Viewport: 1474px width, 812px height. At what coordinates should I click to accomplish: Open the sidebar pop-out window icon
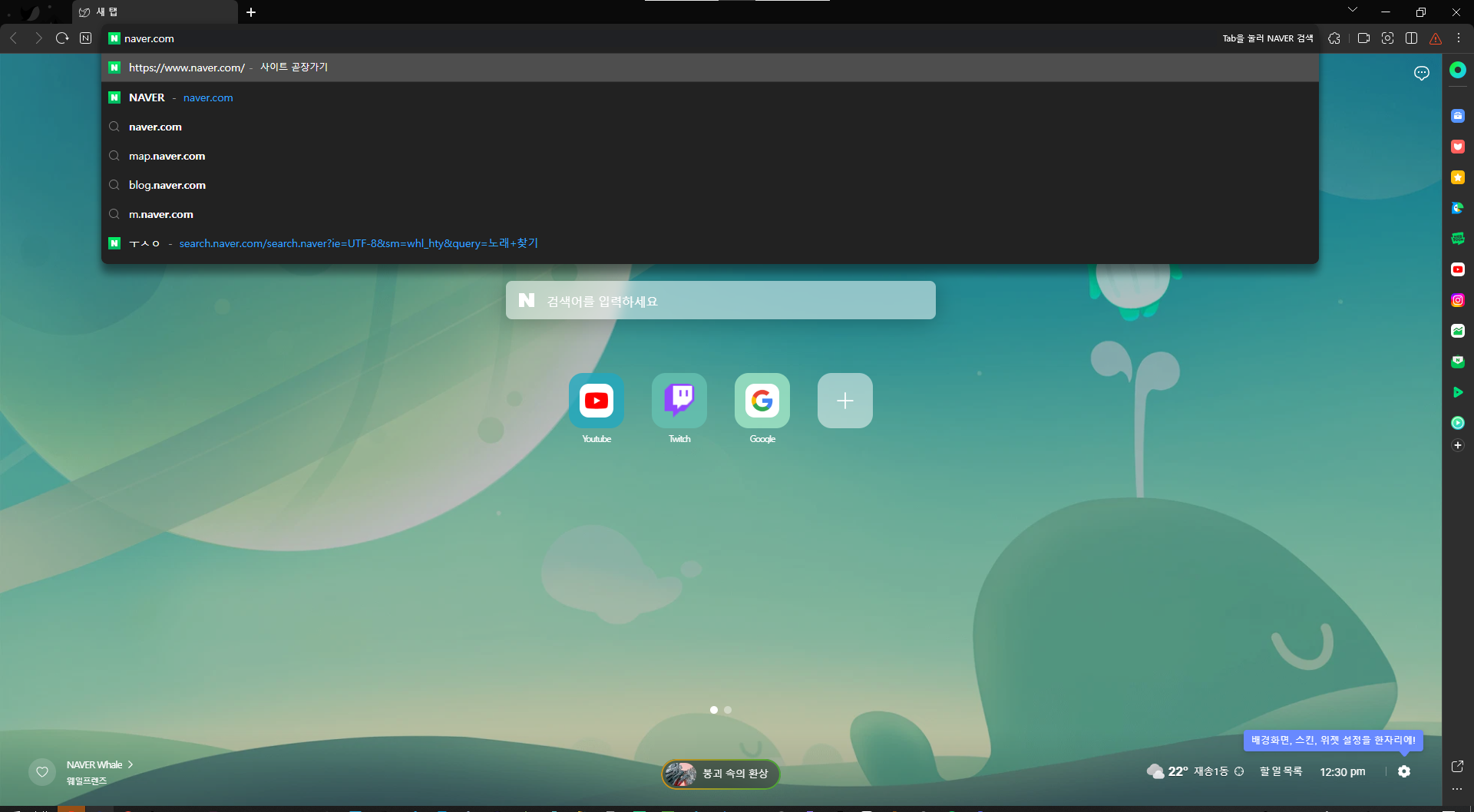click(1457, 766)
